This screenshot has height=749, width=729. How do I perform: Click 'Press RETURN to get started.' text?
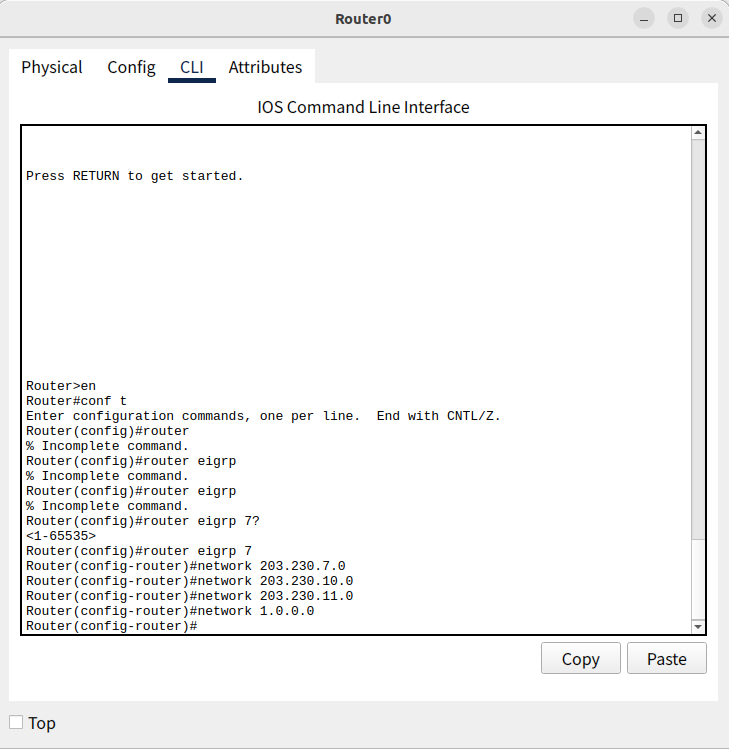135,176
